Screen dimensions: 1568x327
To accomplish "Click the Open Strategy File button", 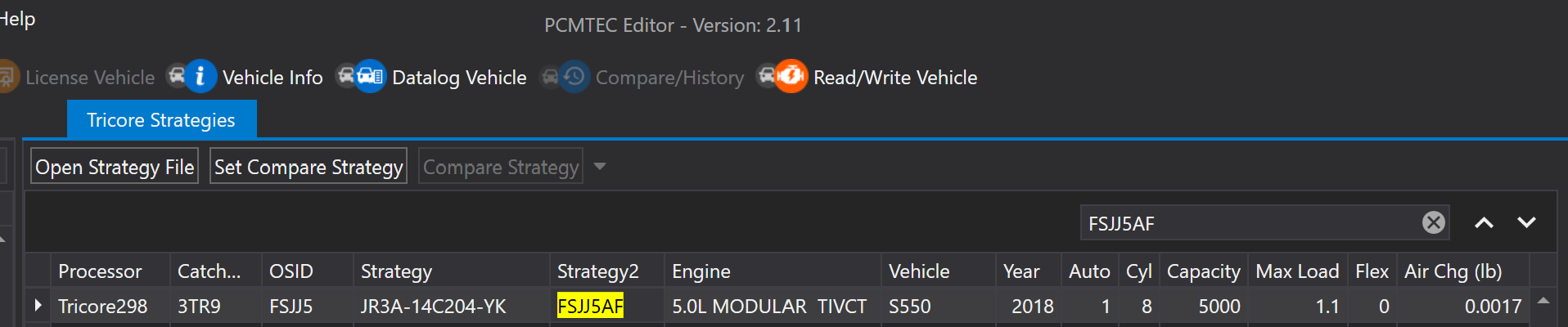I will pos(115,167).
